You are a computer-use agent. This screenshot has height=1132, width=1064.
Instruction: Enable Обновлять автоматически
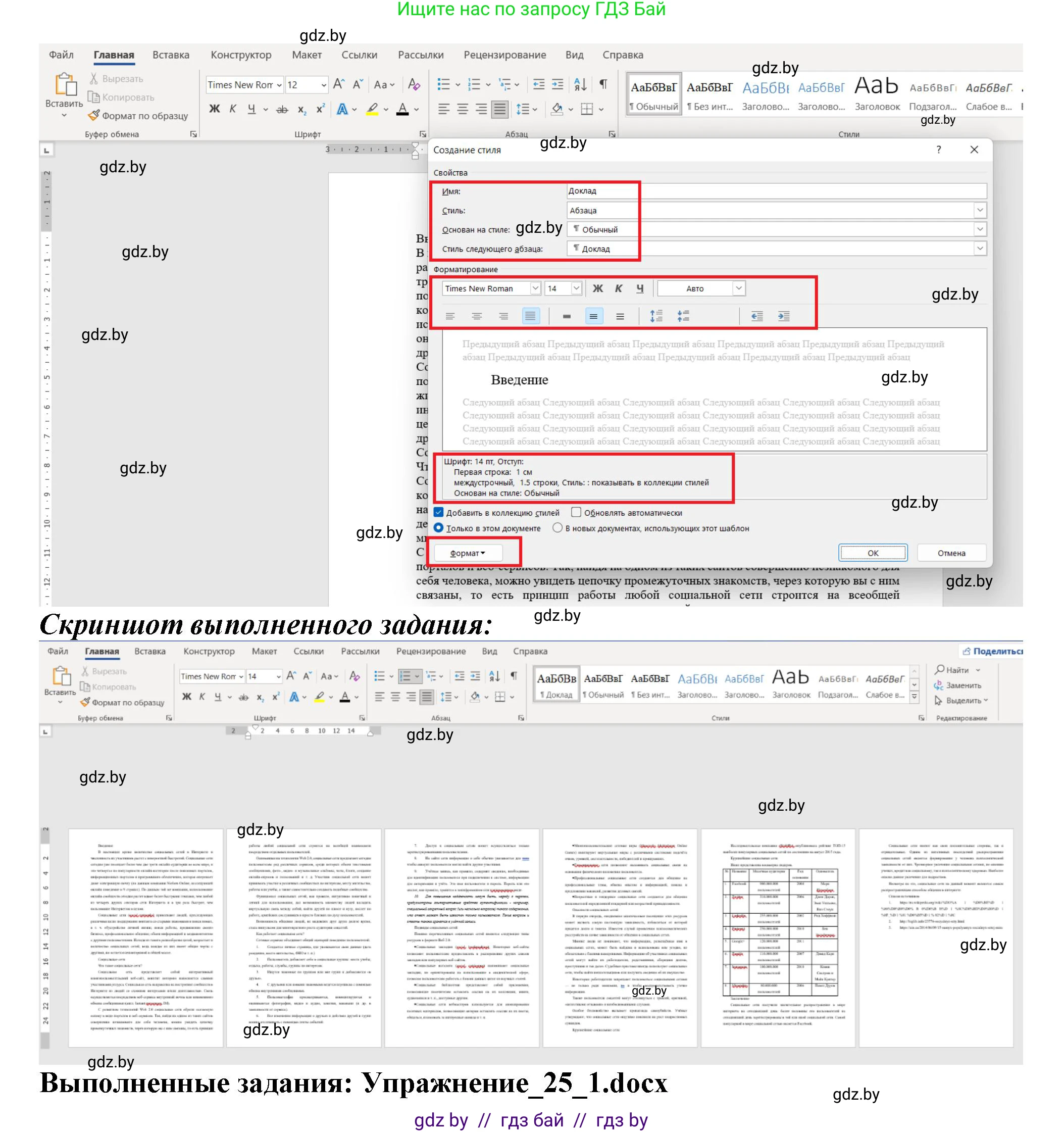tap(577, 513)
